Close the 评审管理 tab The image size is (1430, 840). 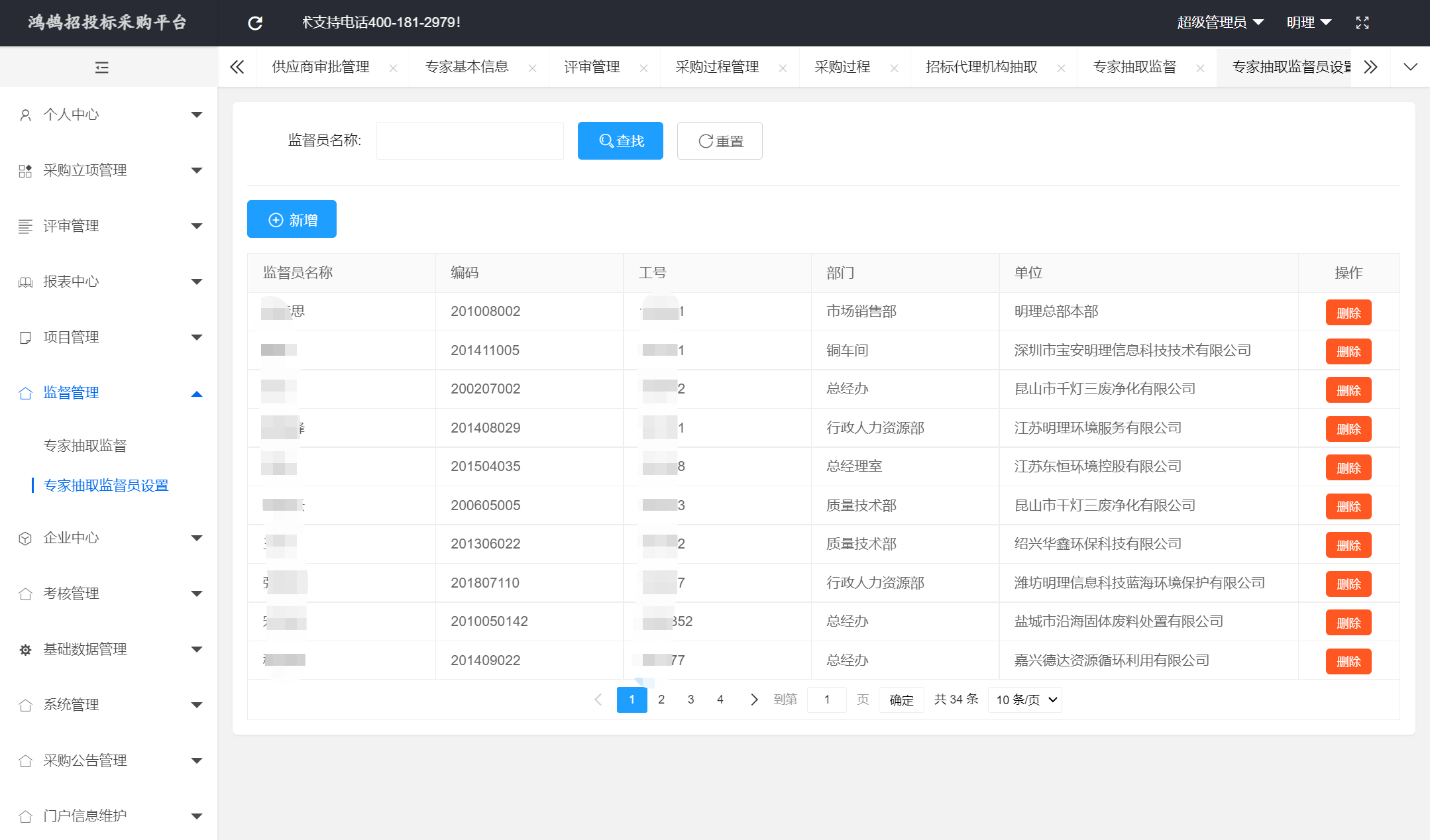click(643, 68)
